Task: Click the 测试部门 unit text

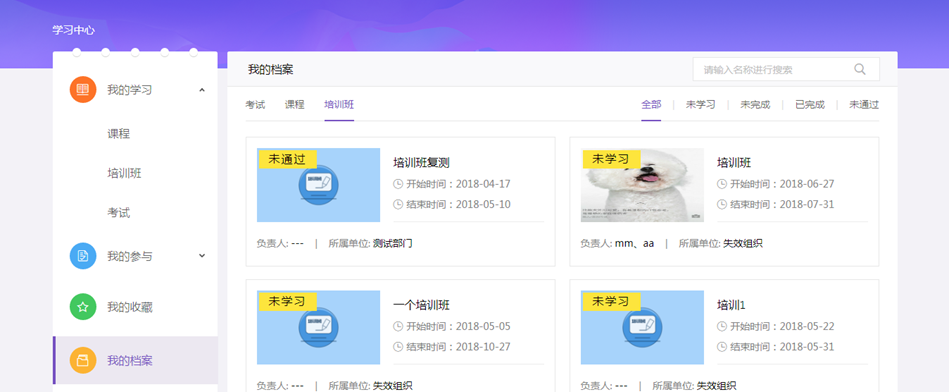Action: (393, 244)
